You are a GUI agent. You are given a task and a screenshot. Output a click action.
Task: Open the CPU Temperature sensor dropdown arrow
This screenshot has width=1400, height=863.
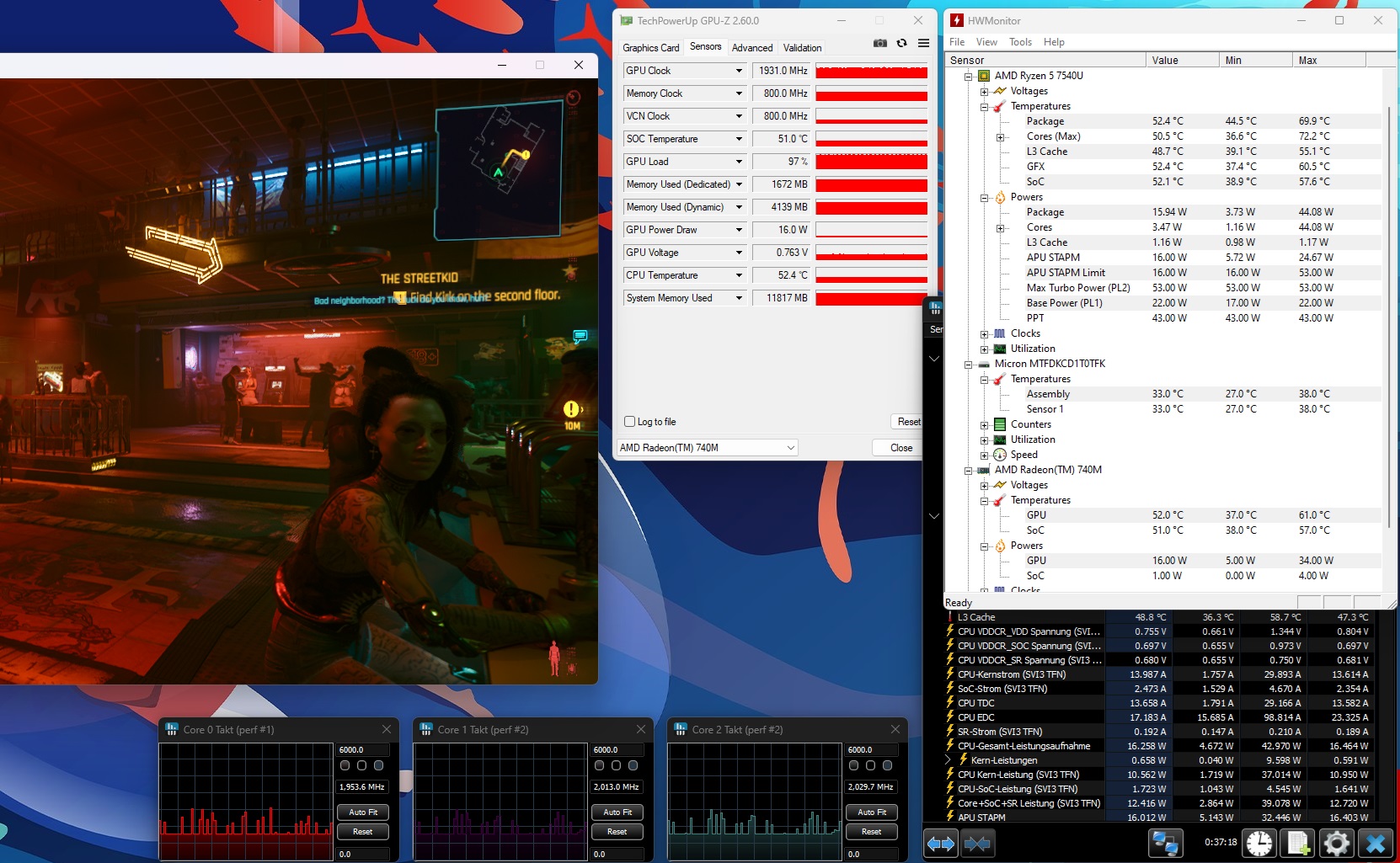click(x=739, y=275)
